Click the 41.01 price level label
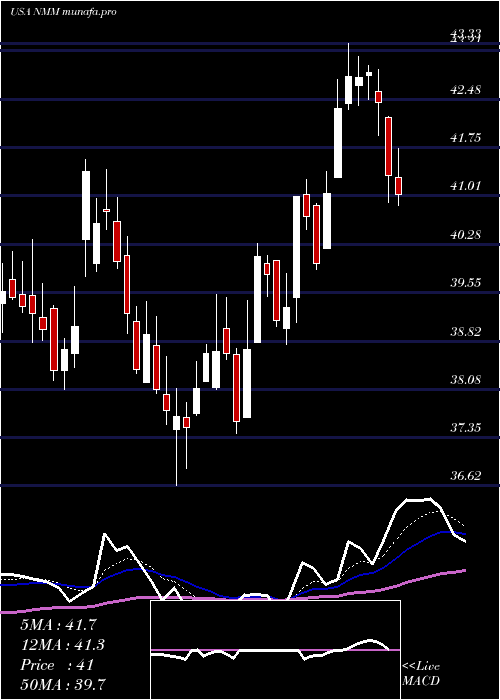Image resolution: width=500 pixels, height=700 pixels. (x=466, y=186)
